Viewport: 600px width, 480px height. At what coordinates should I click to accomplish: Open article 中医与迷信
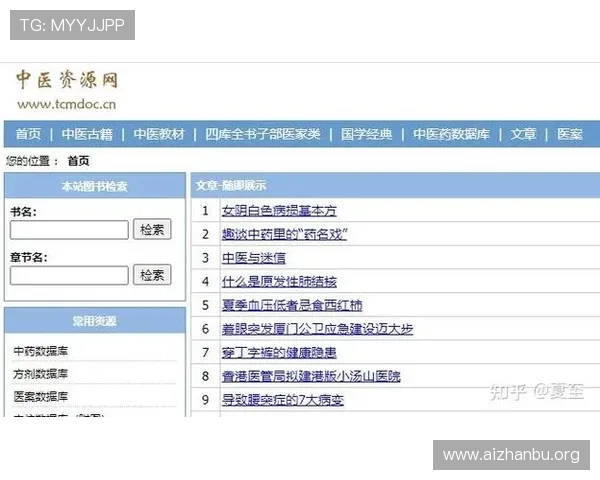(x=254, y=258)
